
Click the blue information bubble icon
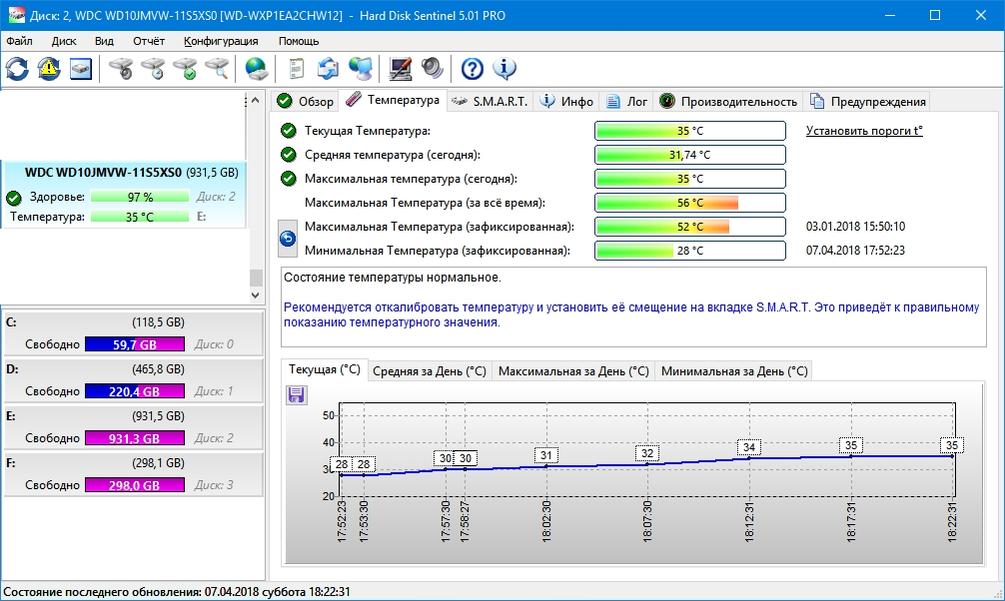click(x=504, y=69)
